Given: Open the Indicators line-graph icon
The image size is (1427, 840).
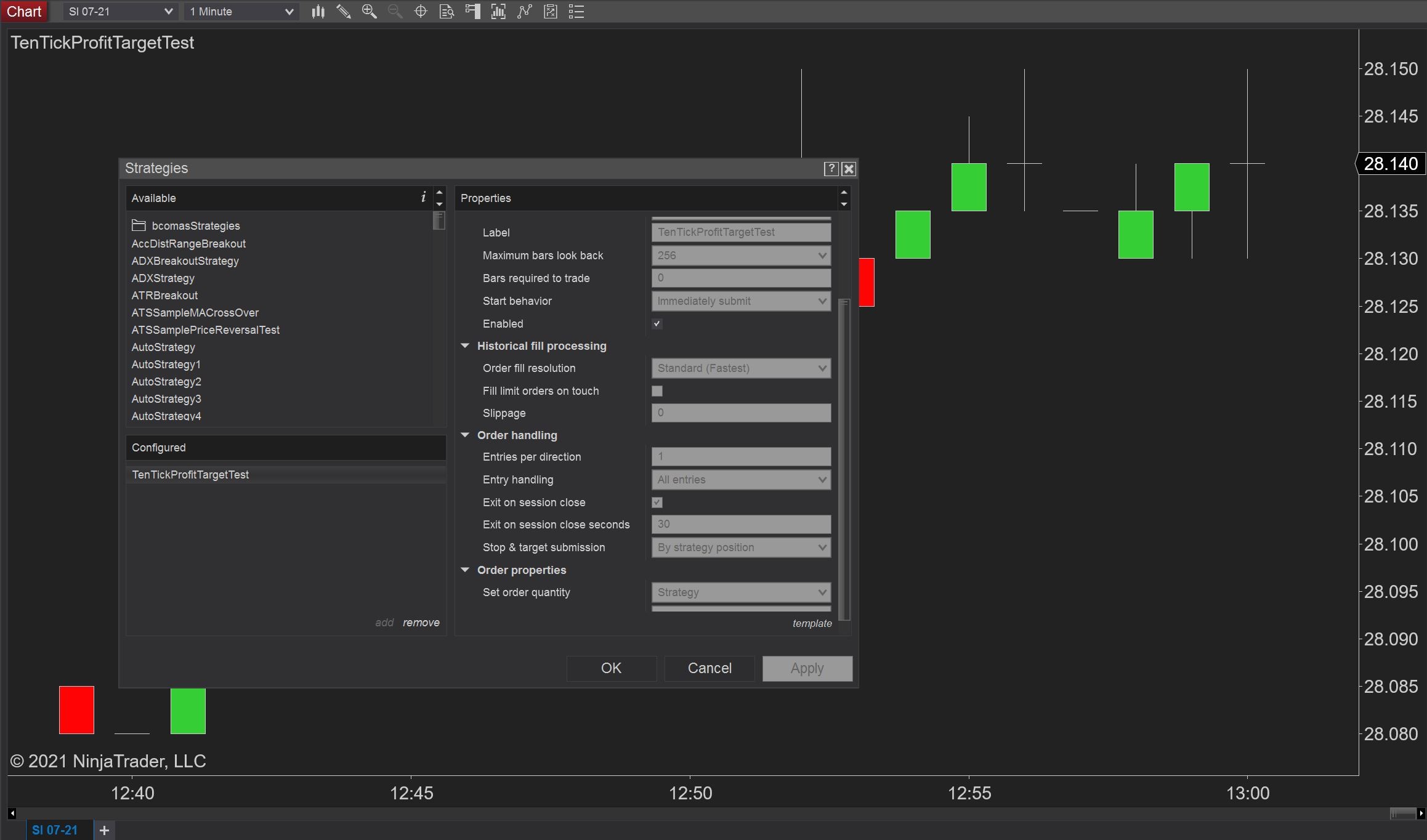Looking at the screenshot, I should tap(524, 12).
